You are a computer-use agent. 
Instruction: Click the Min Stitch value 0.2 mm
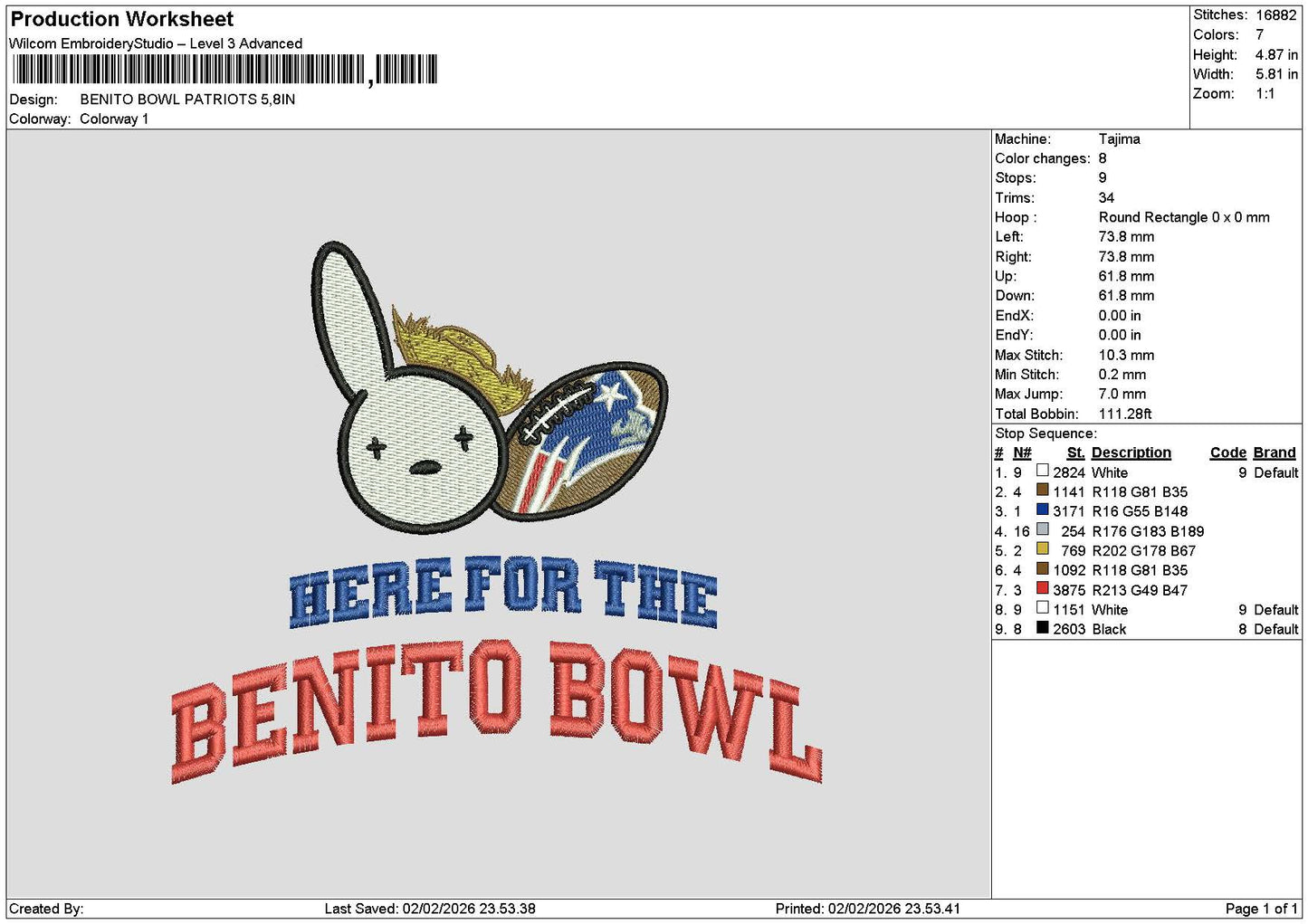[x=1122, y=375]
